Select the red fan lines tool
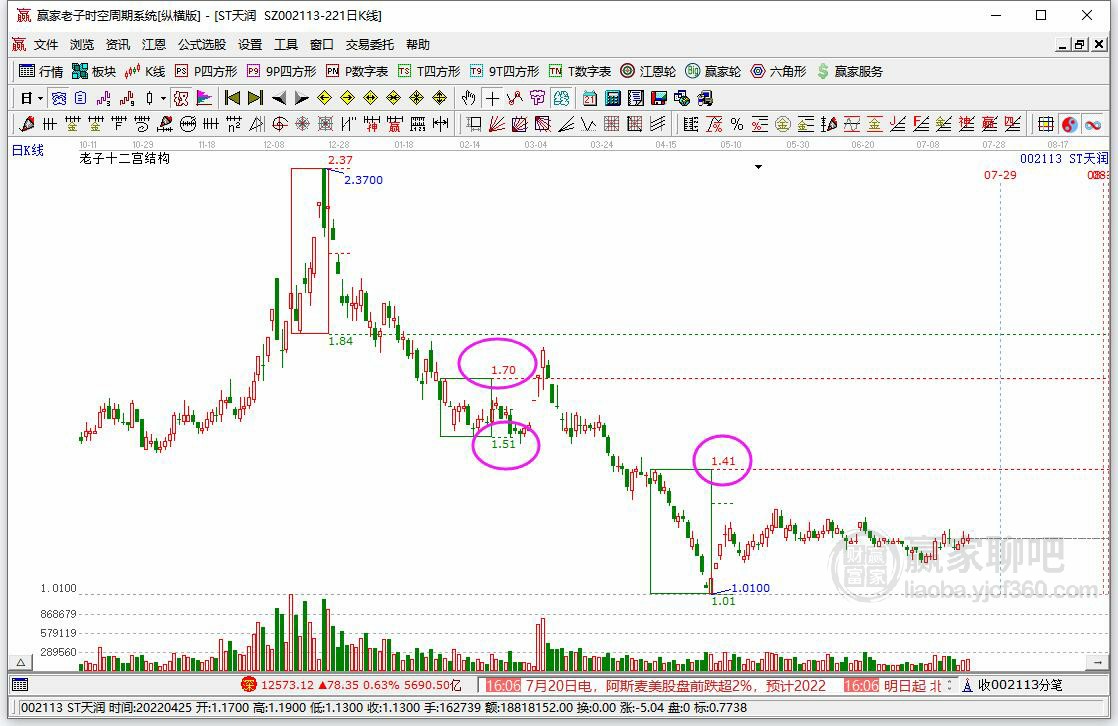Viewport: 1118px width, 726px height. [x=497, y=124]
